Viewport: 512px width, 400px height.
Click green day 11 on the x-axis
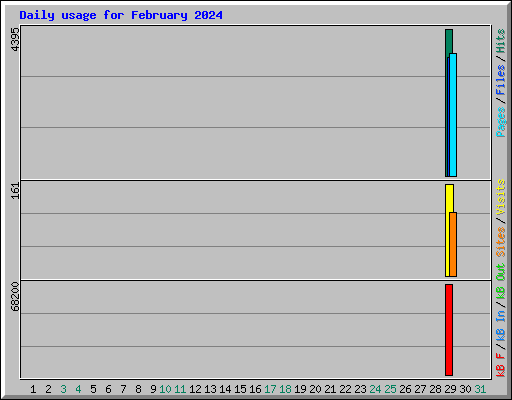point(180,389)
